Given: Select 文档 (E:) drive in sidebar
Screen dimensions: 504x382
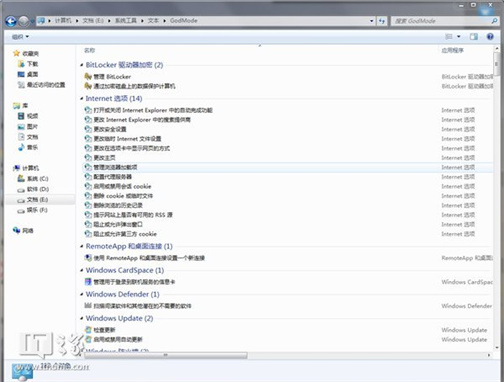Looking at the screenshot, I should 37,200.
